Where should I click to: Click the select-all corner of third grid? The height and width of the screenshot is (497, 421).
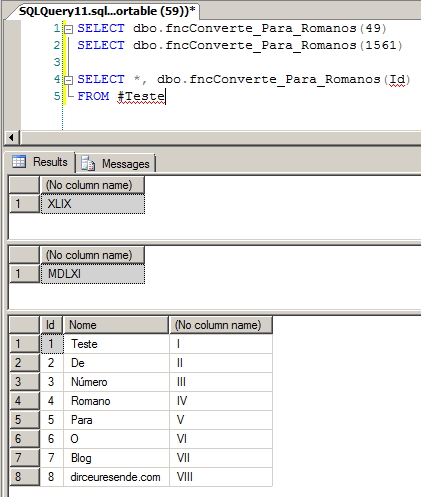(x=24, y=325)
